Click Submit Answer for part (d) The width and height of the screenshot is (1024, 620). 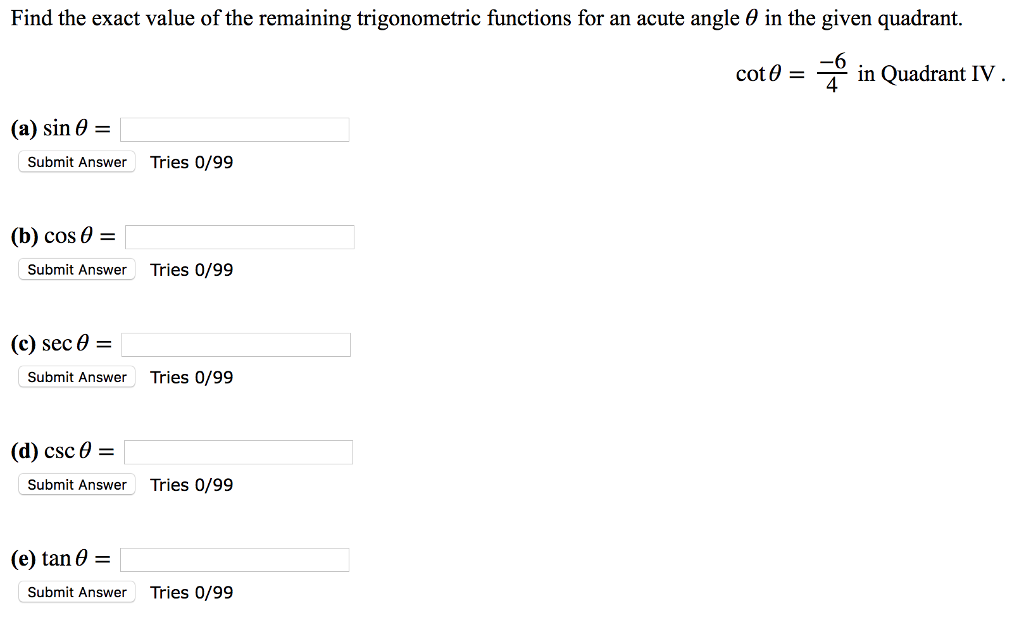tap(76, 484)
